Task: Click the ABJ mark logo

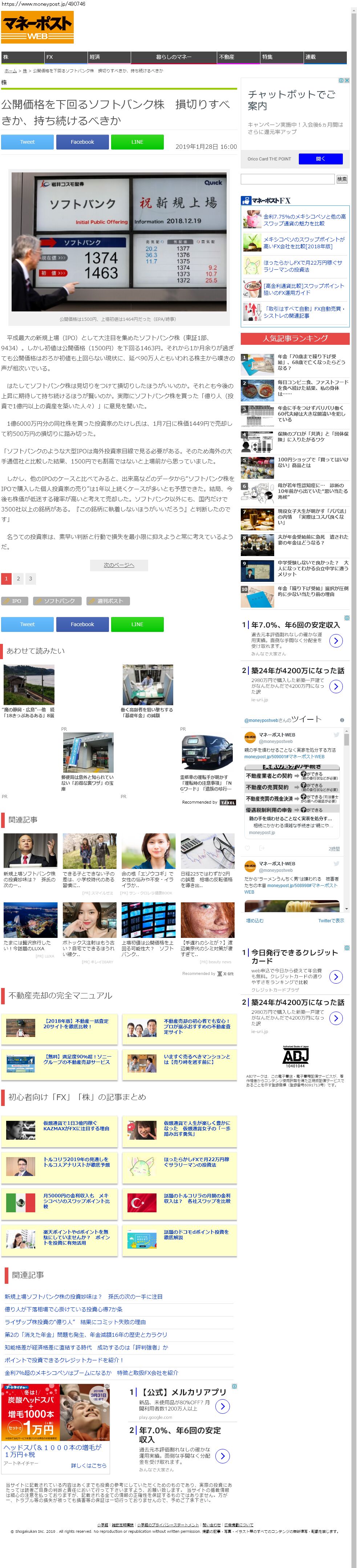Action: click(x=296, y=1056)
